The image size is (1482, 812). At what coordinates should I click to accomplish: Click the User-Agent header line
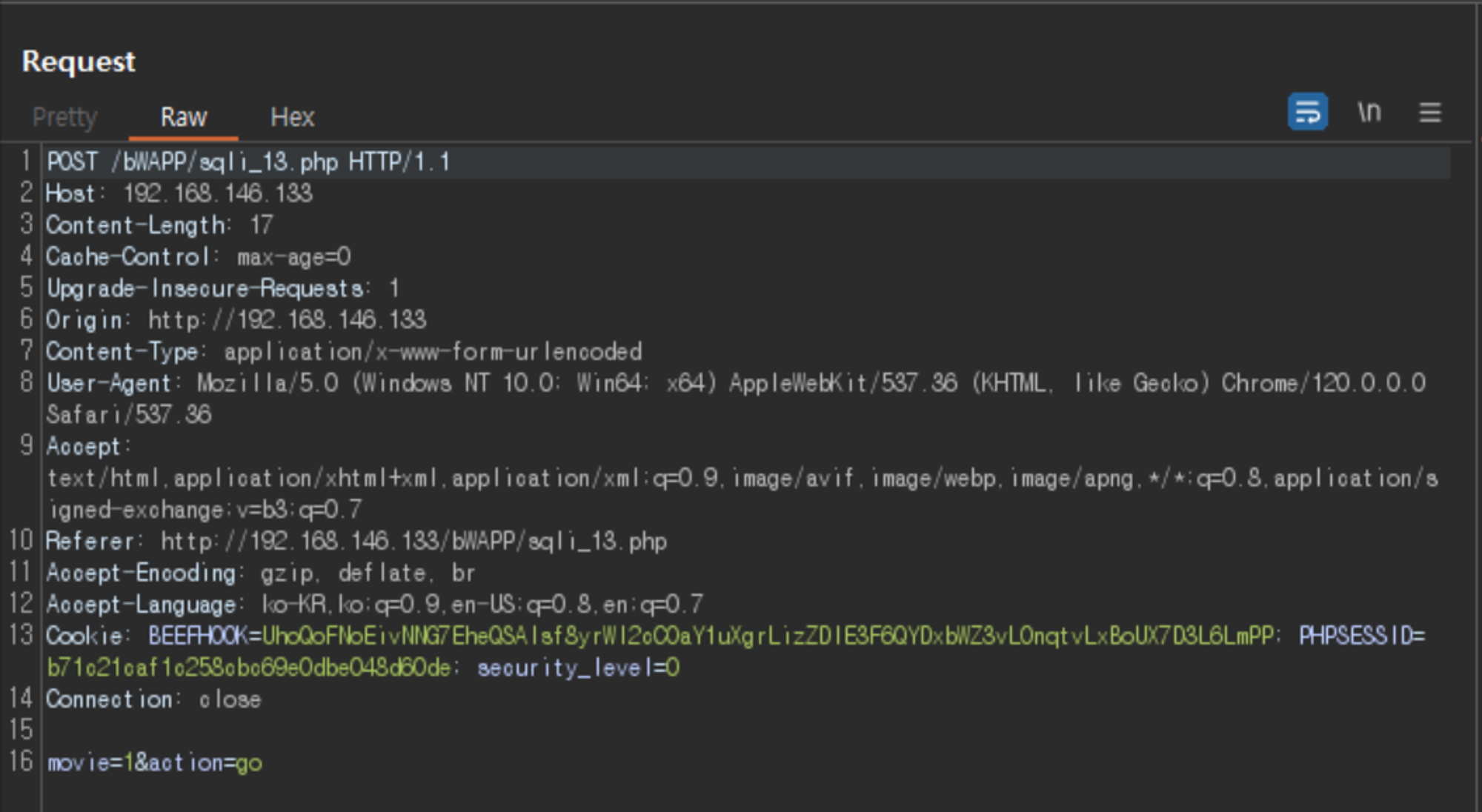737,383
